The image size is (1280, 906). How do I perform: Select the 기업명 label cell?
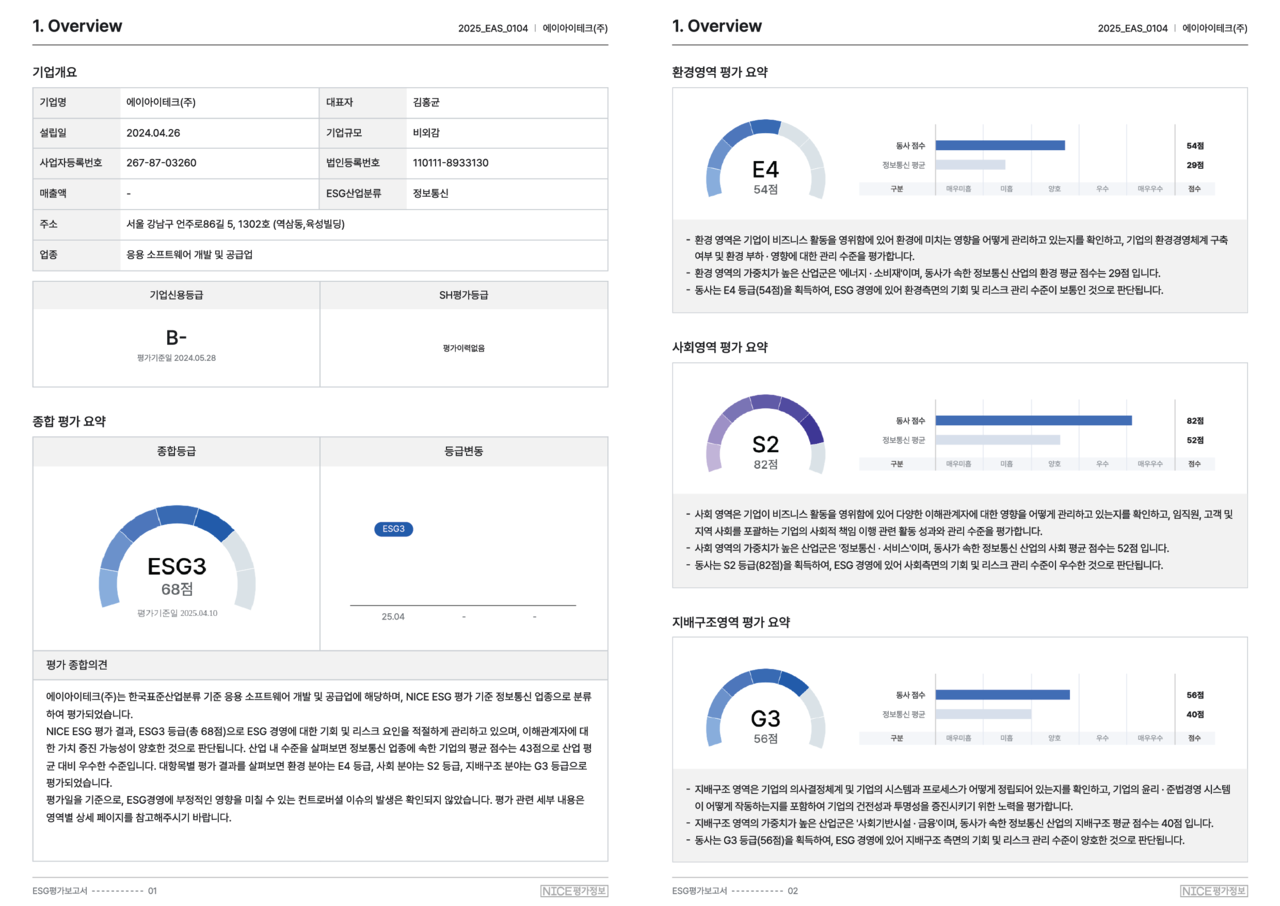(76, 103)
